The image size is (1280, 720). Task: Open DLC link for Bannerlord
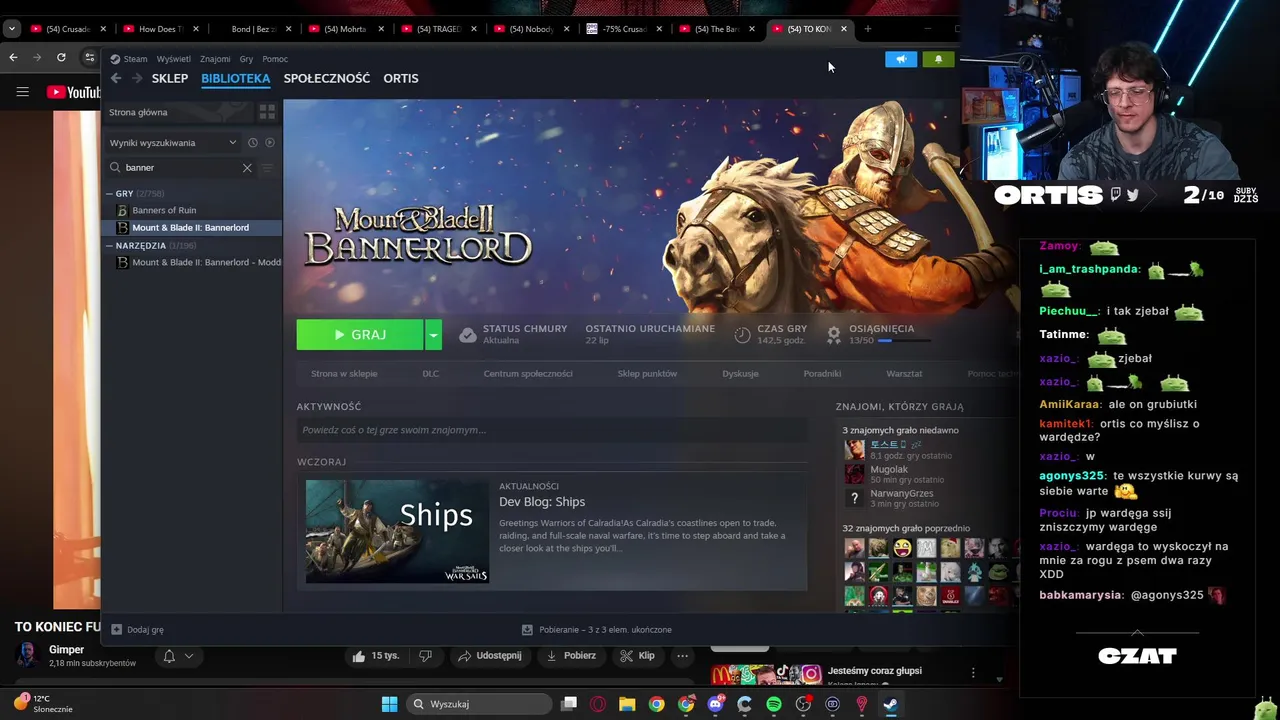(430, 373)
